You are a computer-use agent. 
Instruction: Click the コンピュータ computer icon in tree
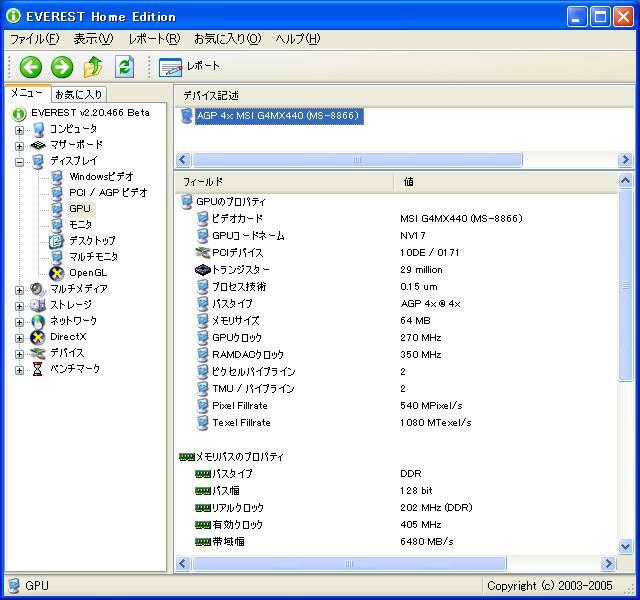point(38,129)
